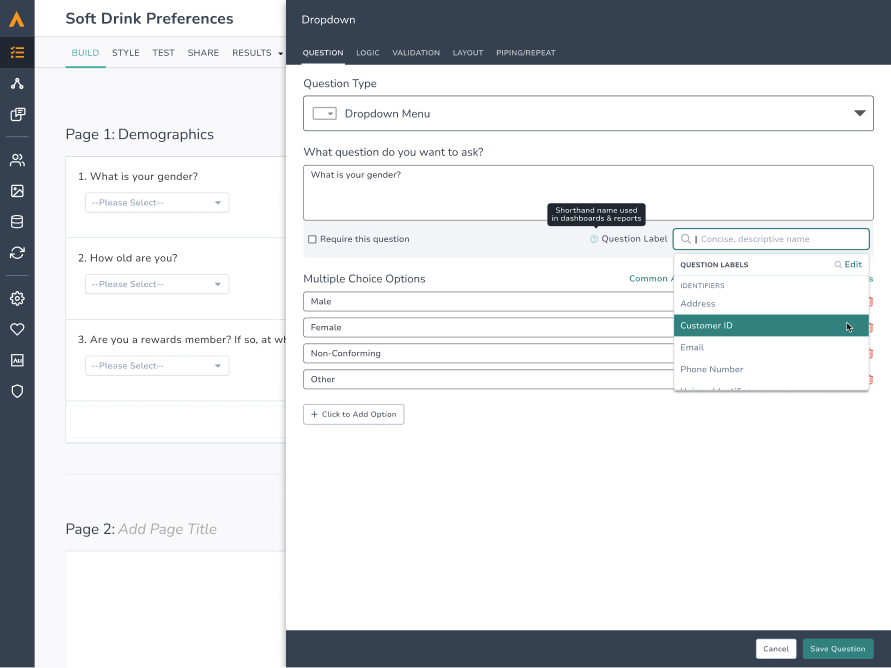The image size is (891, 668).
Task: Open the QUESTION tab
Action: [x=323, y=53]
